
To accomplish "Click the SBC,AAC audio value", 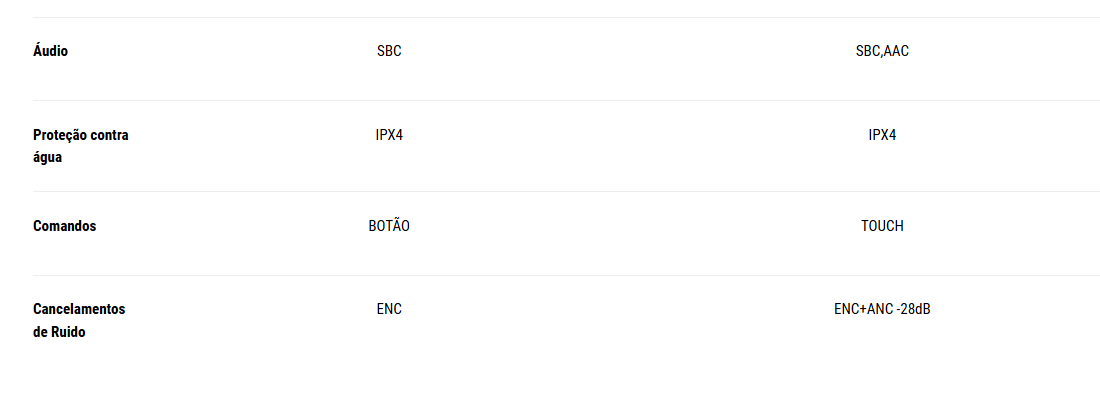I will [x=882, y=51].
